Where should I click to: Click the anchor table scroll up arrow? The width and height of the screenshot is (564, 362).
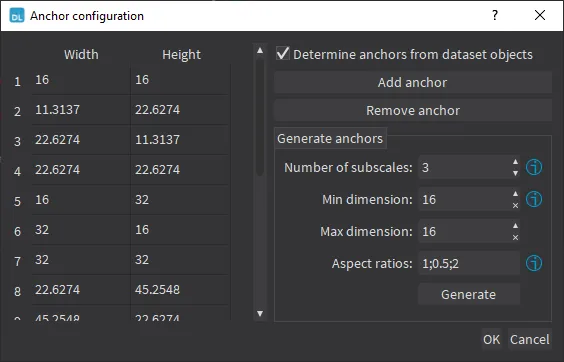pyautogui.click(x=260, y=50)
